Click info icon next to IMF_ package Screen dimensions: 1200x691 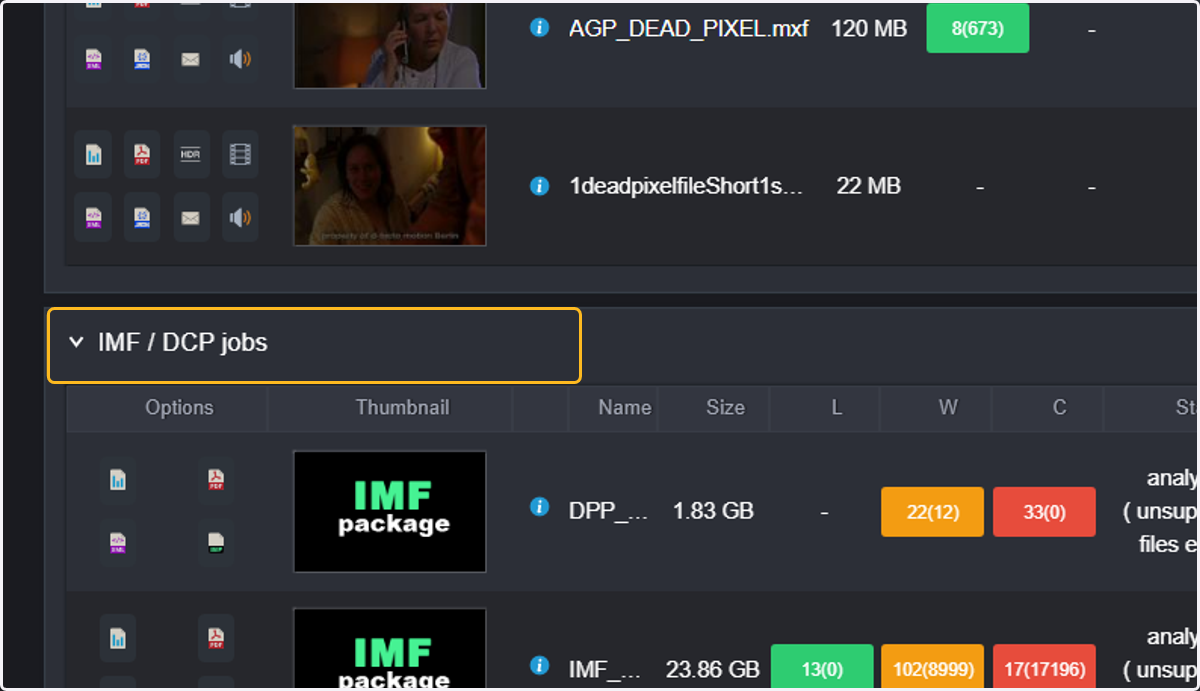click(x=540, y=665)
